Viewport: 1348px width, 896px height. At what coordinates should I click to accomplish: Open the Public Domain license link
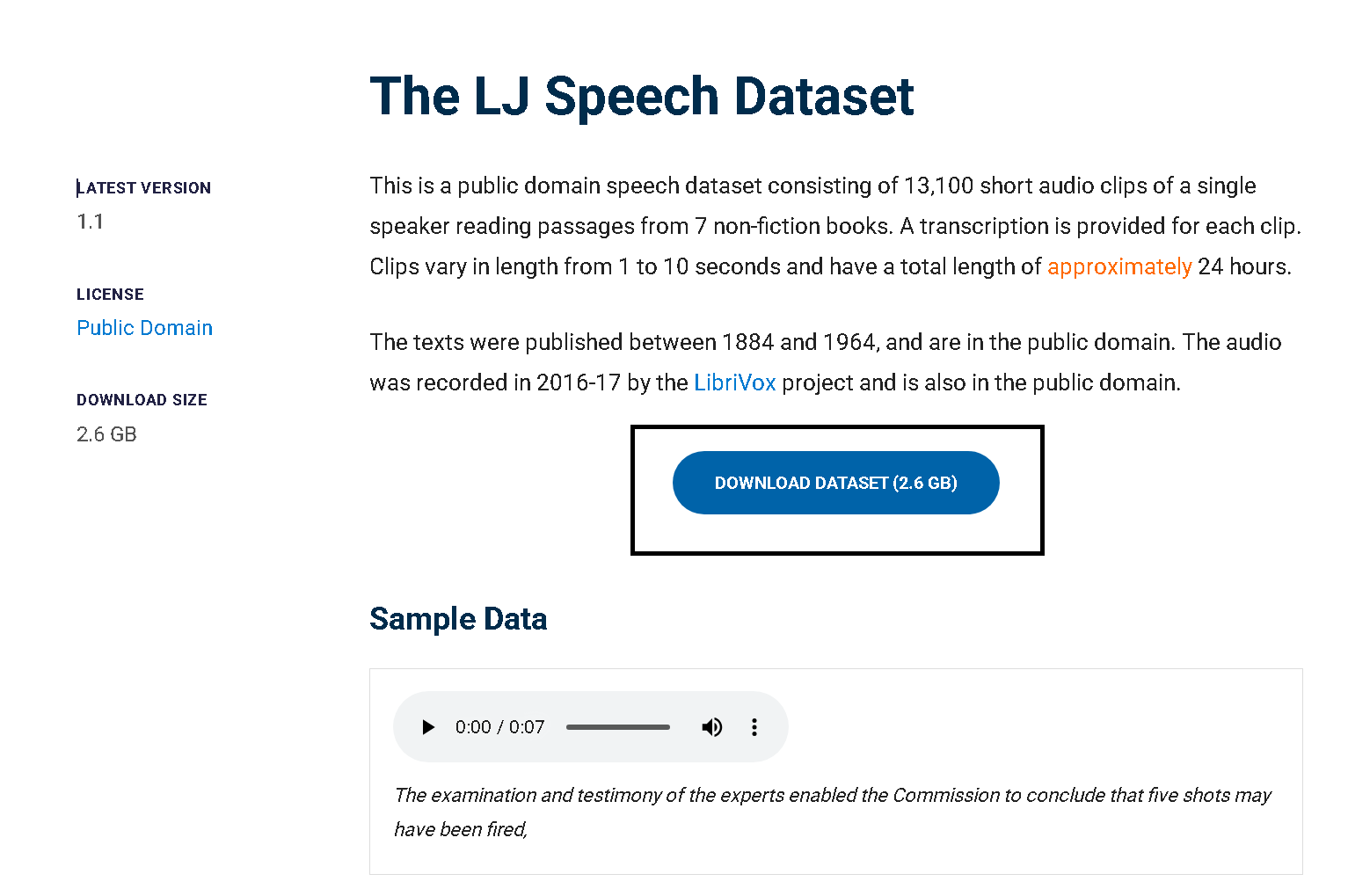pos(145,328)
